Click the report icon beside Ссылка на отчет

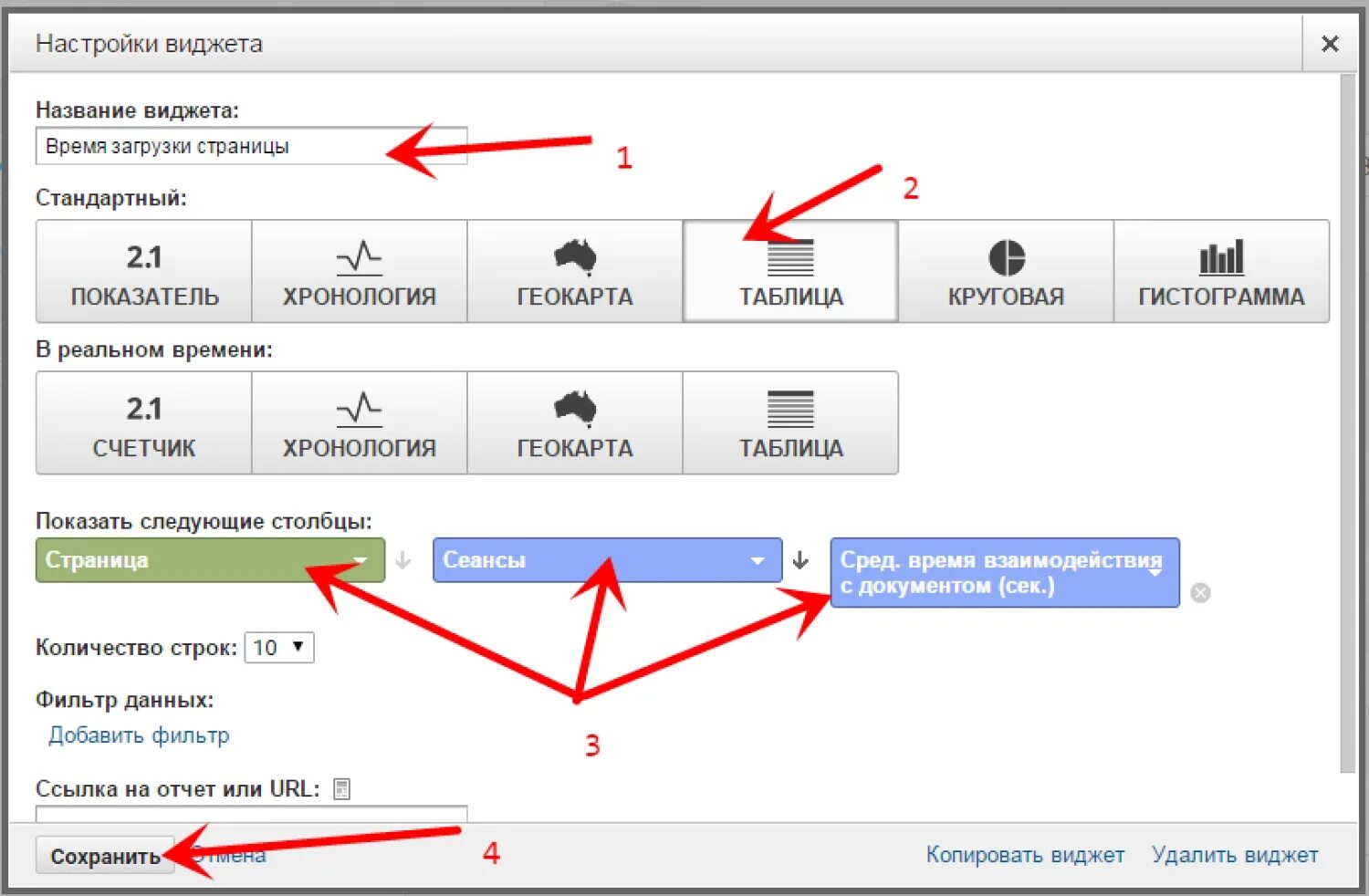pos(342,789)
